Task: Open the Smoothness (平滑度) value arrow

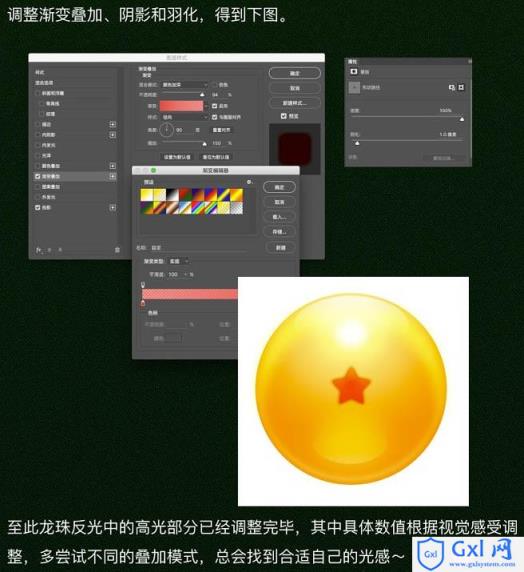Action: (x=185, y=274)
